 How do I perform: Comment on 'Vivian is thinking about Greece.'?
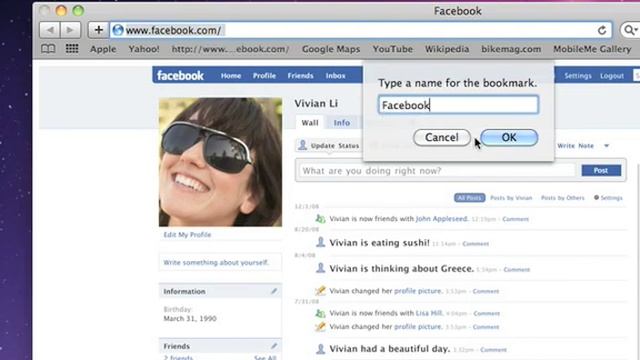517,269
